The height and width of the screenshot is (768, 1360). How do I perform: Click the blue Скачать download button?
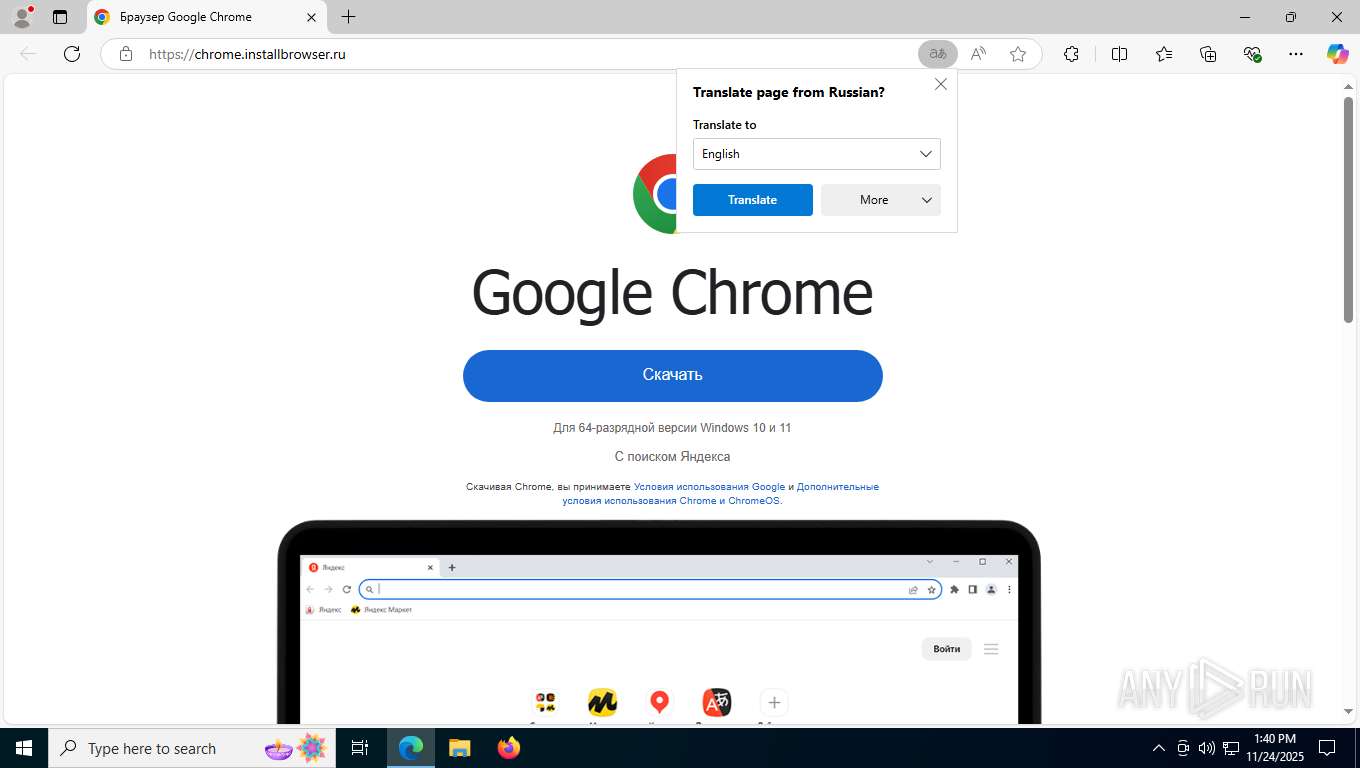pos(673,376)
